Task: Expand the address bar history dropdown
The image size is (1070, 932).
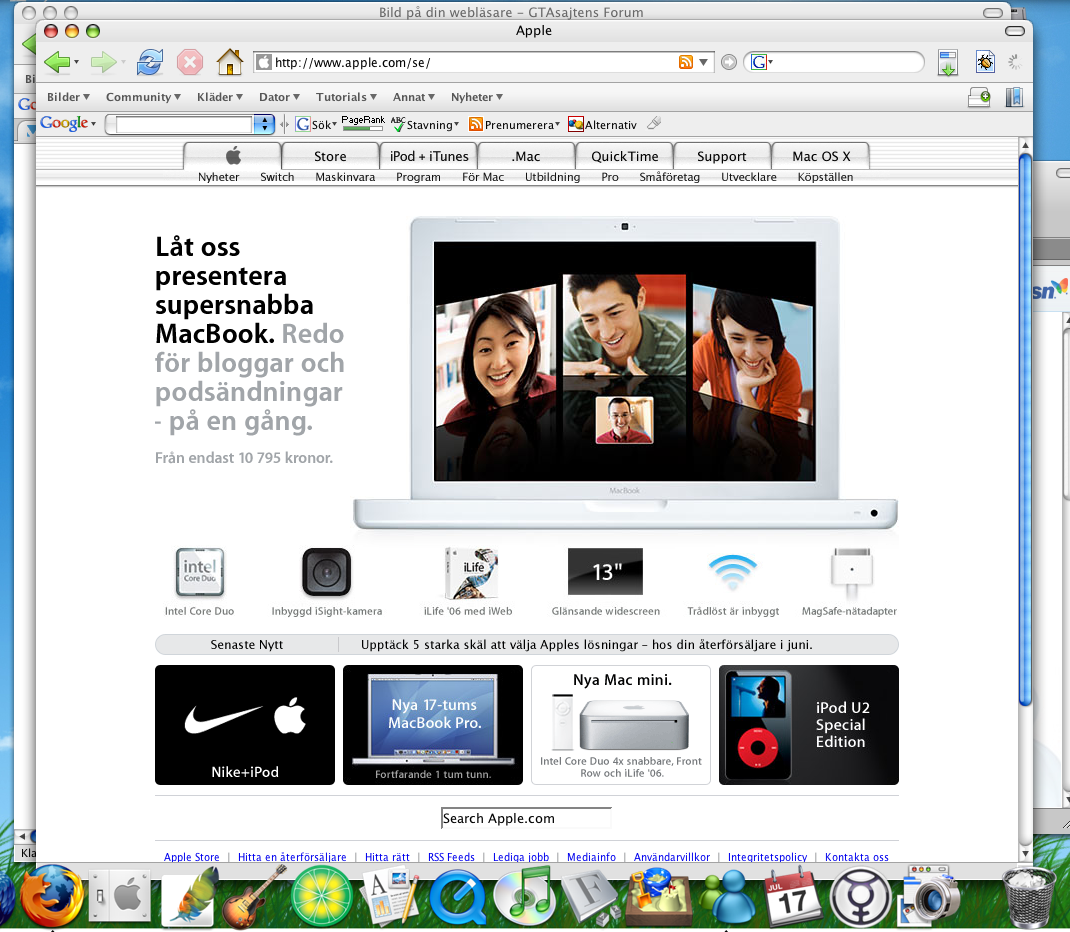Action: [704, 62]
